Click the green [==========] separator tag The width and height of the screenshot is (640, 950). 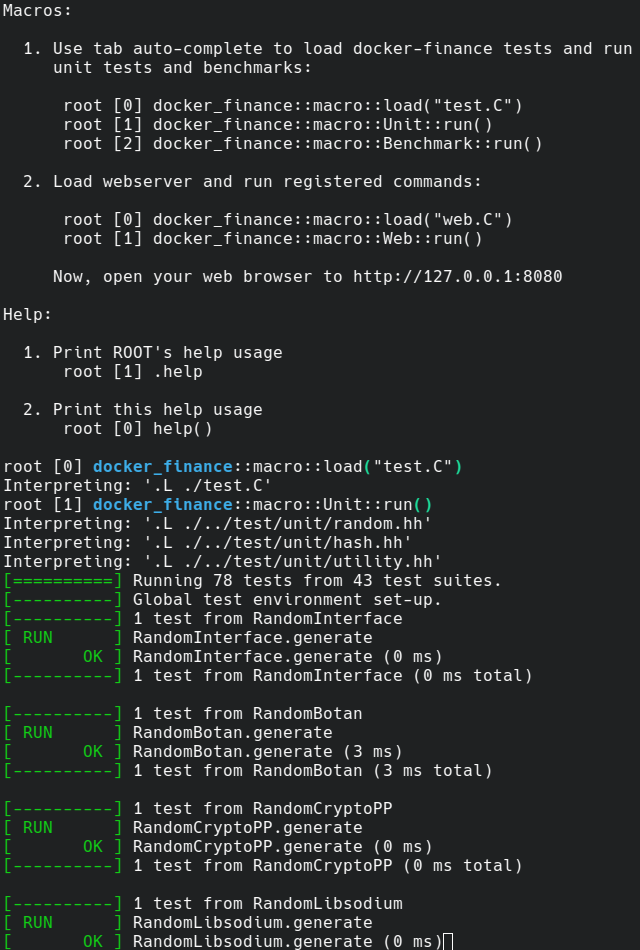pos(62,580)
